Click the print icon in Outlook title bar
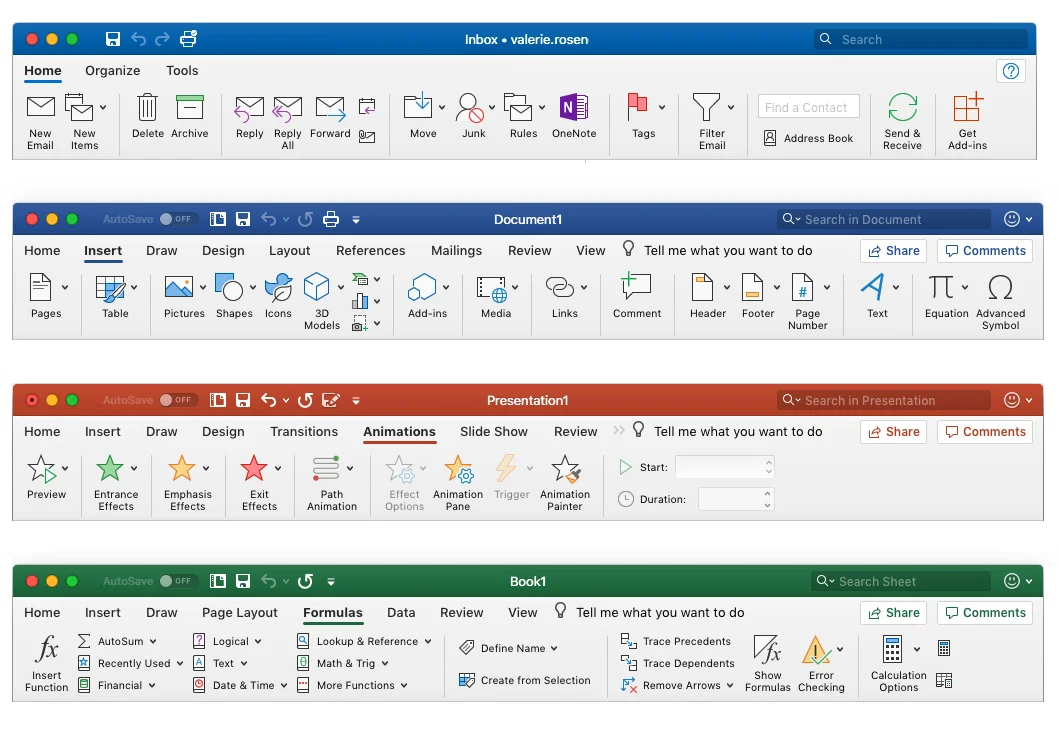 tap(188, 39)
